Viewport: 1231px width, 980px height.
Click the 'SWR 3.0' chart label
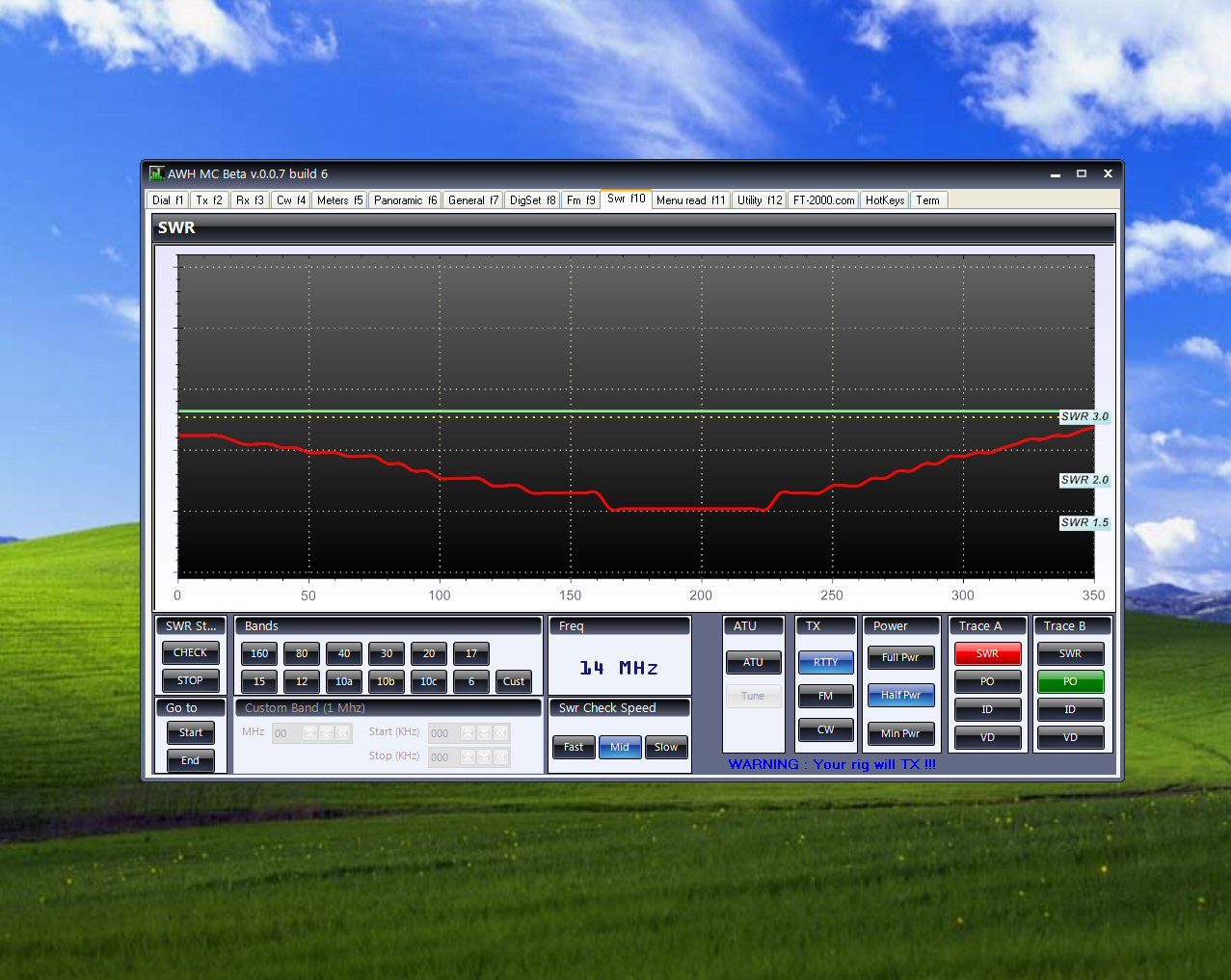pyautogui.click(x=1084, y=416)
